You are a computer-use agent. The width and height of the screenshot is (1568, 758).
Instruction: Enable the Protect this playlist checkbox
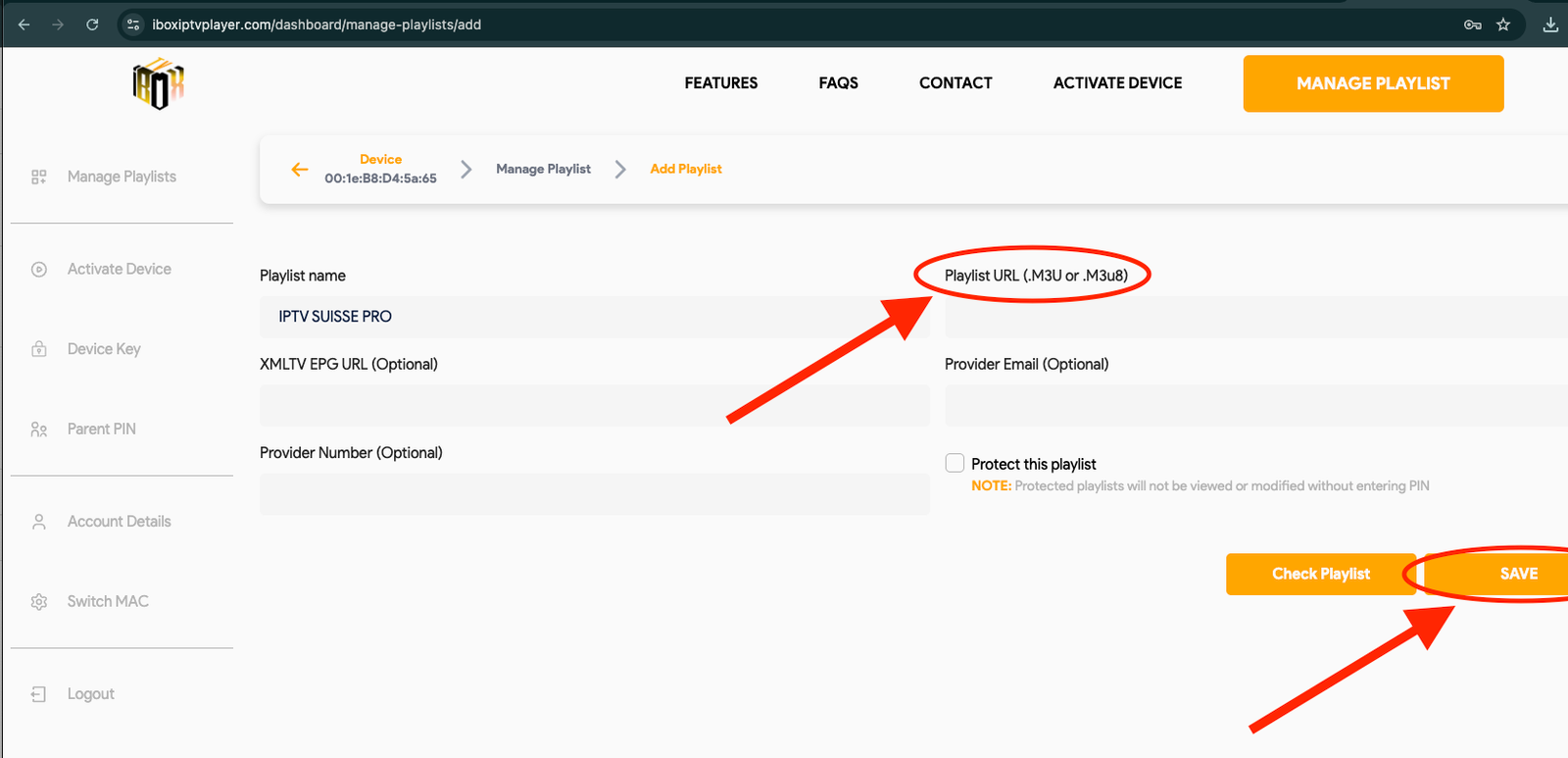[x=955, y=463]
